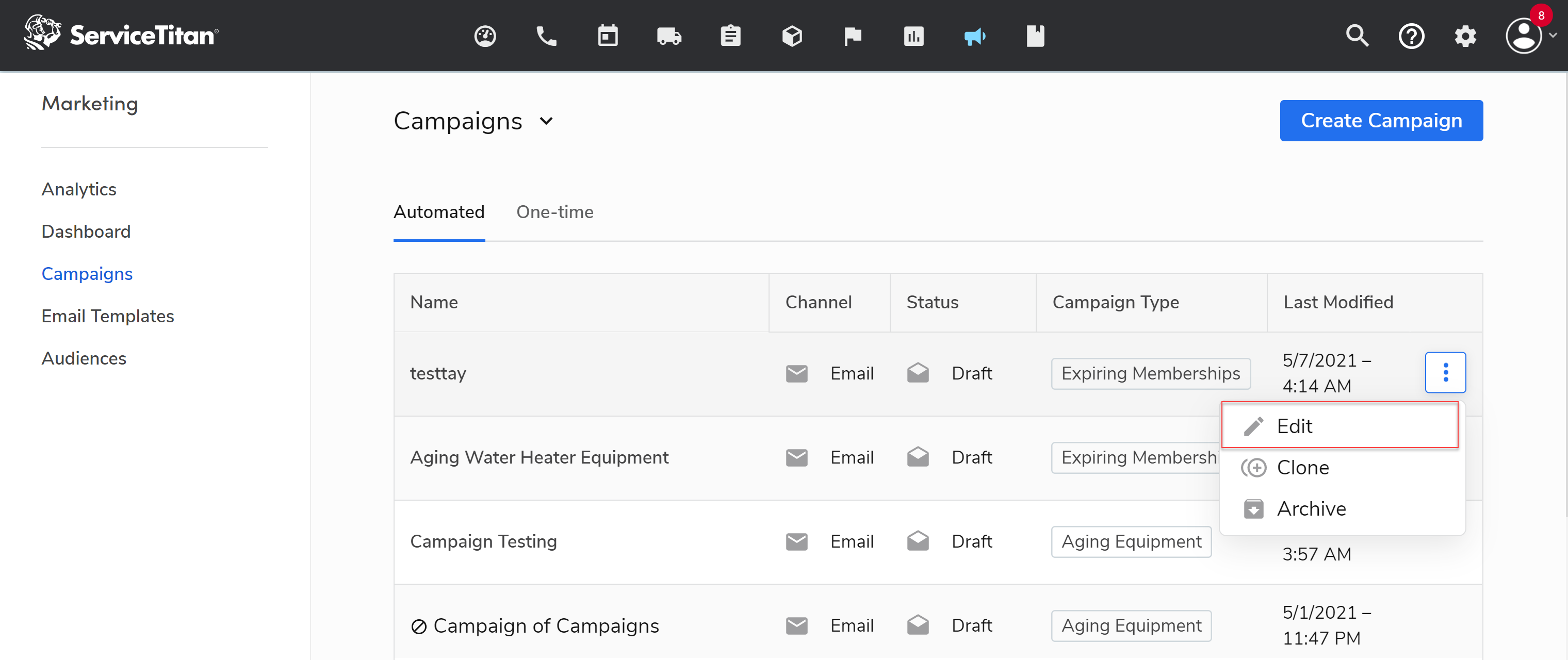Screen dimensions: 1568x660
Task: Click the clipboard invoice icon in navbar
Action: click(x=730, y=36)
